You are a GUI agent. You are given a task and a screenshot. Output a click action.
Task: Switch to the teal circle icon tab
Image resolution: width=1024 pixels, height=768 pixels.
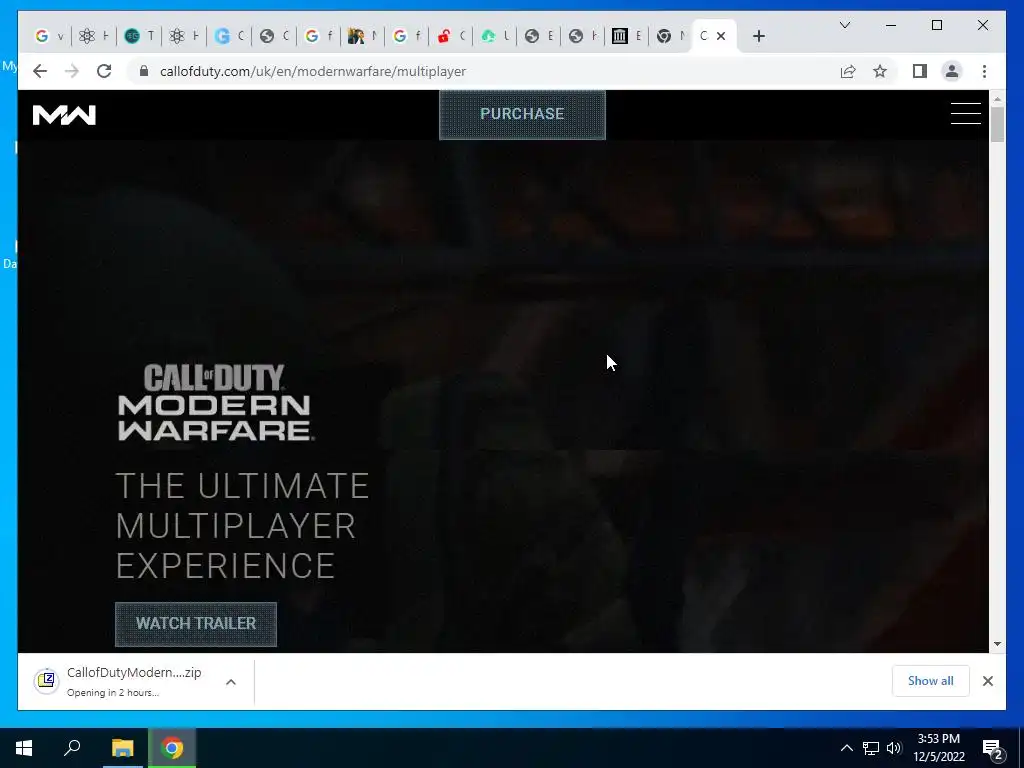138,36
